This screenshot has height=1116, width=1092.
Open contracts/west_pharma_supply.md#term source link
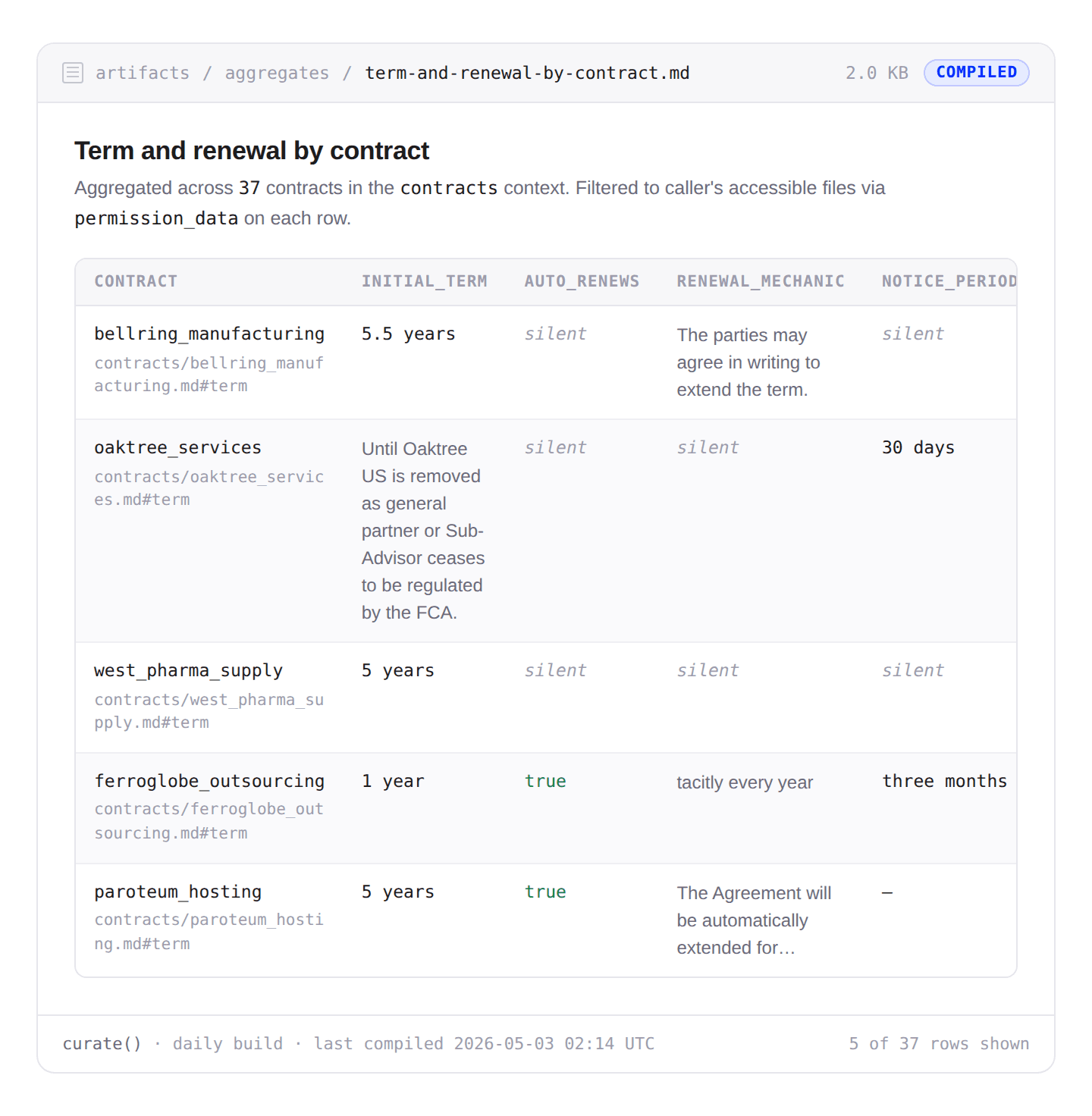[x=209, y=711]
